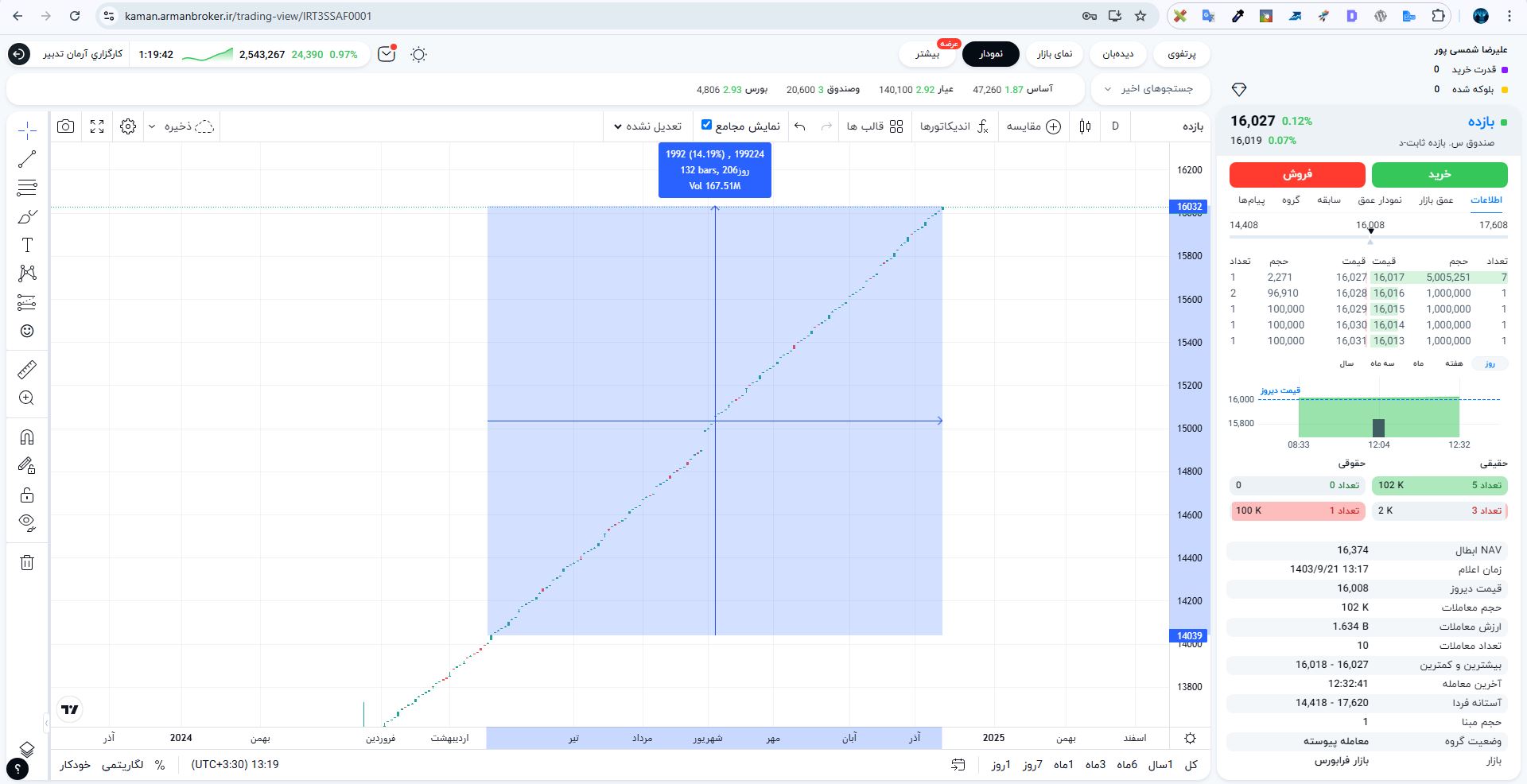1527x784 pixels.
Task: Activate the zoom-in tool
Action: pos(27,398)
